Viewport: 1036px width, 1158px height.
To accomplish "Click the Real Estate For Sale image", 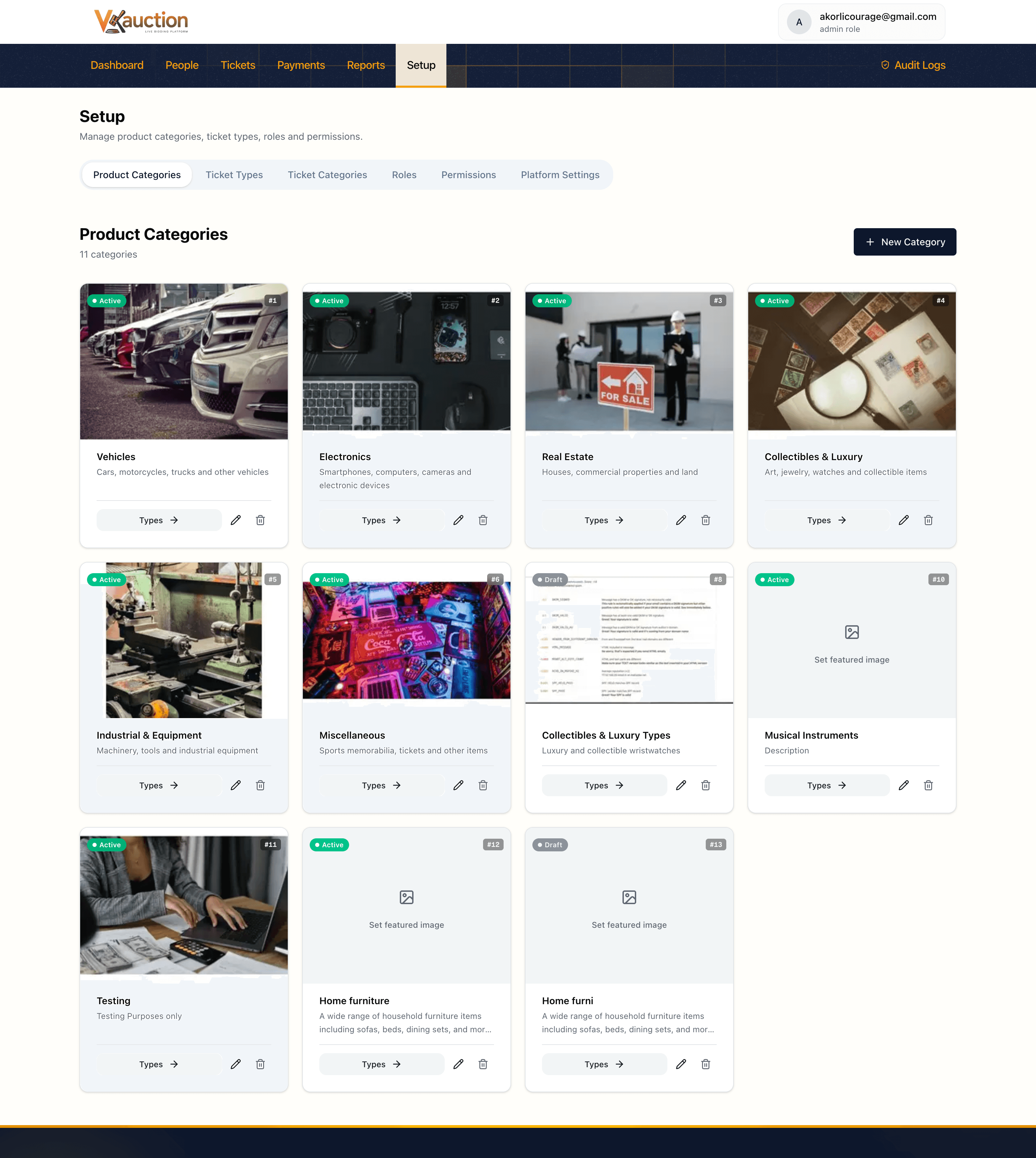I will click(x=629, y=361).
